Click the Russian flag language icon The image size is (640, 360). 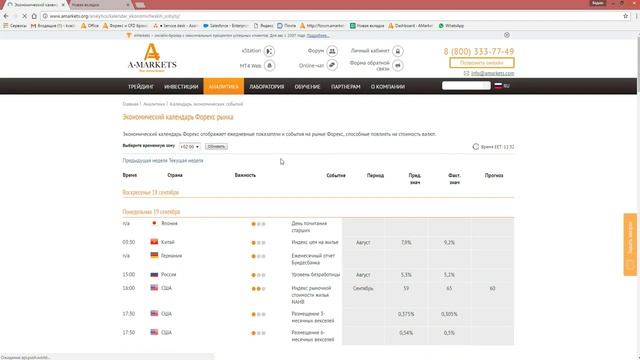pyautogui.click(x=498, y=86)
